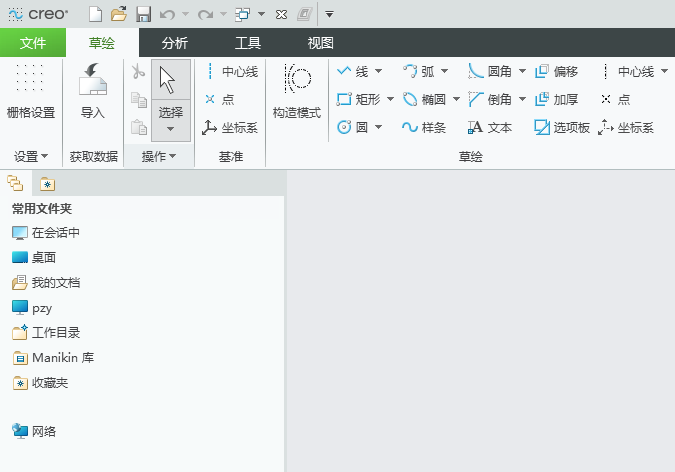The image size is (675, 472).
Task: Open 栅格设置 grid settings
Action: tap(31, 91)
